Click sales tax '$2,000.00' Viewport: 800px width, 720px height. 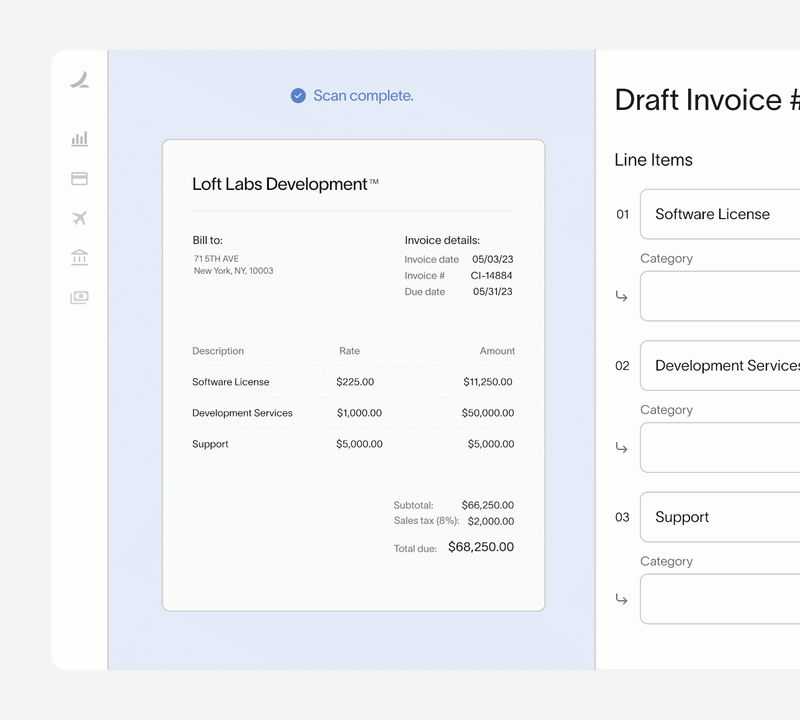click(491, 521)
